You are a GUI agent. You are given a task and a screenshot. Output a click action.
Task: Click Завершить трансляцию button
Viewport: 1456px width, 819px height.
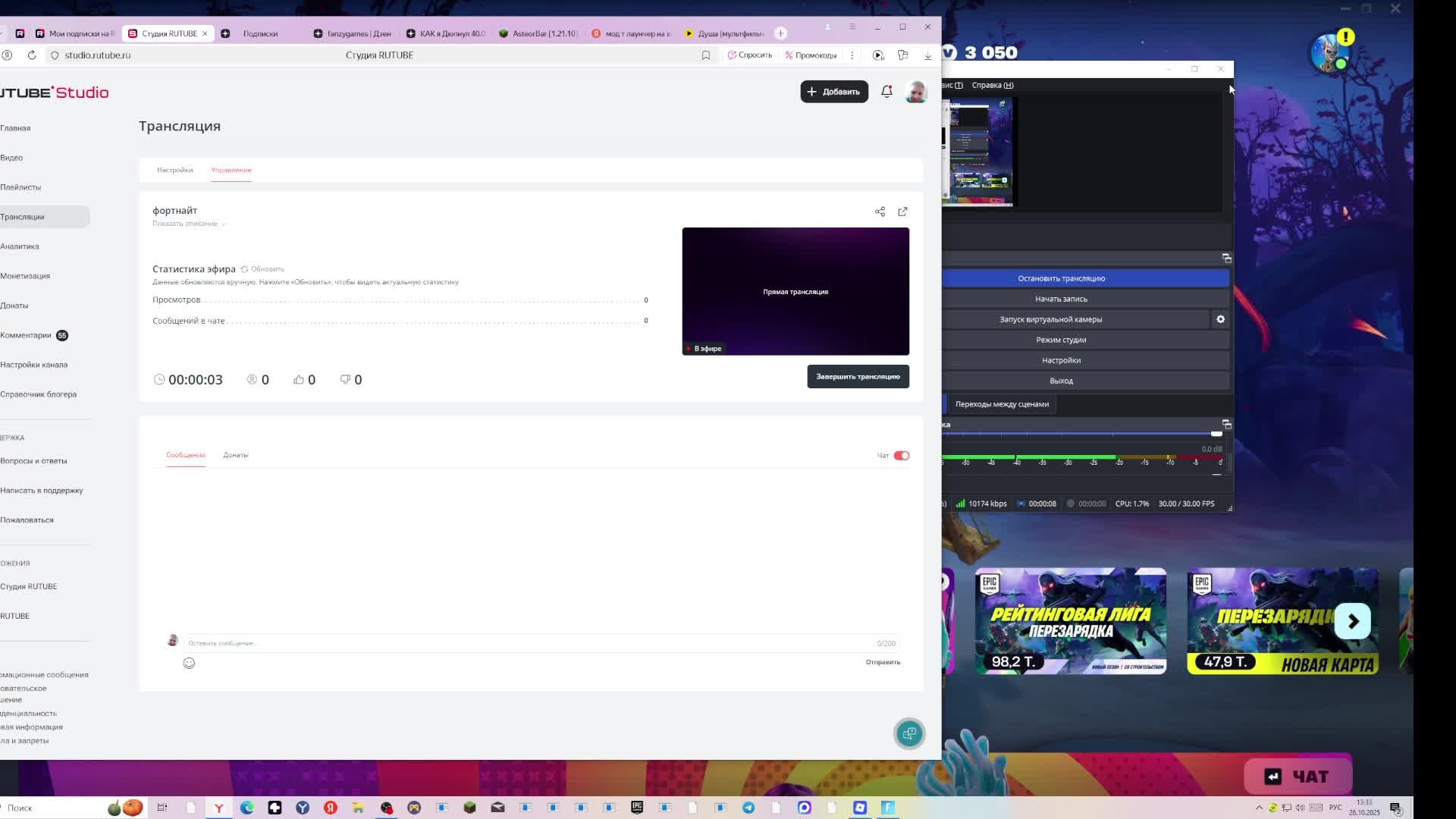(x=858, y=377)
